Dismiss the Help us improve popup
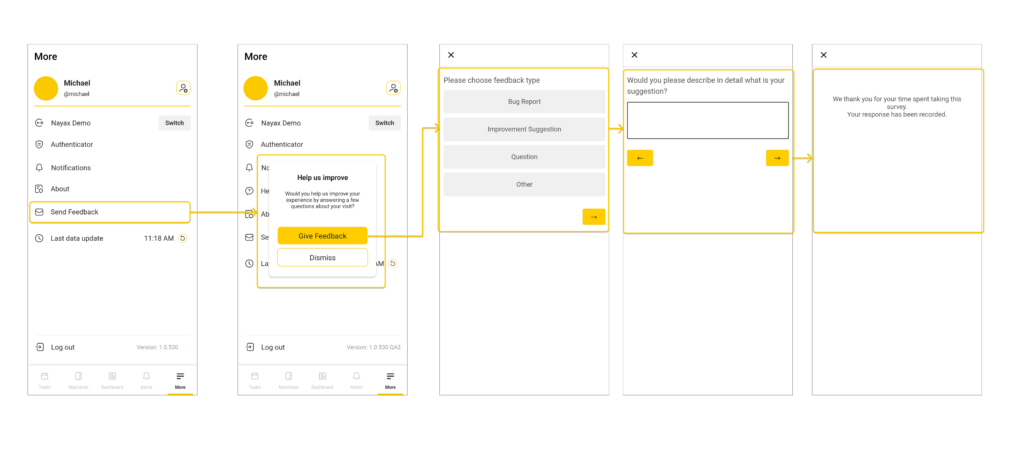 coord(322,258)
